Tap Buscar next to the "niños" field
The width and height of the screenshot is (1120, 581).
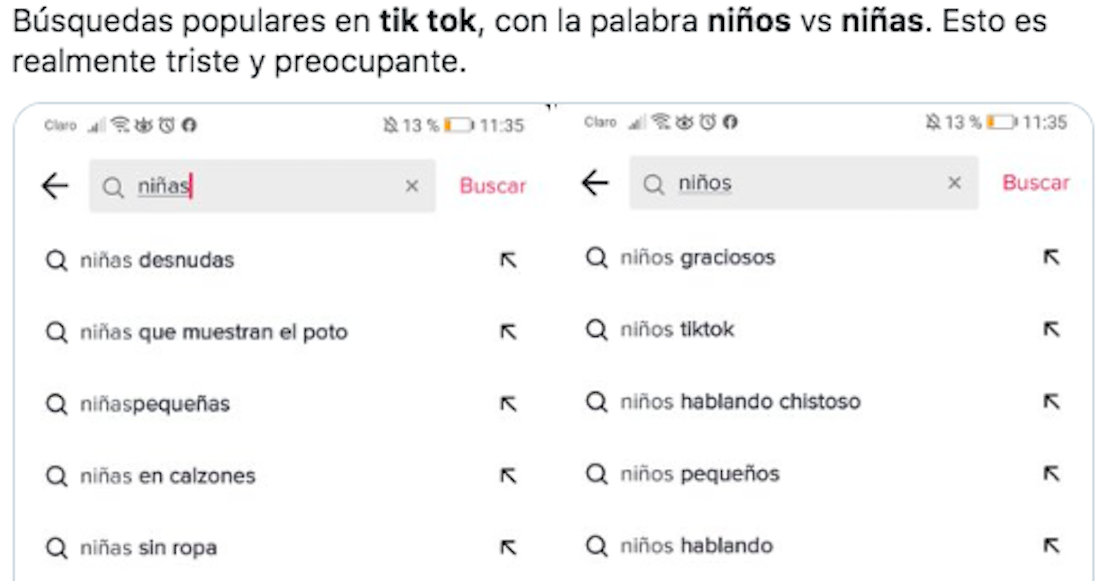(x=1035, y=183)
